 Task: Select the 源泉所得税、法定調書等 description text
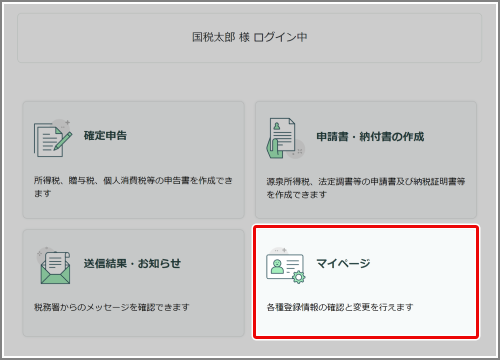tap(366, 188)
